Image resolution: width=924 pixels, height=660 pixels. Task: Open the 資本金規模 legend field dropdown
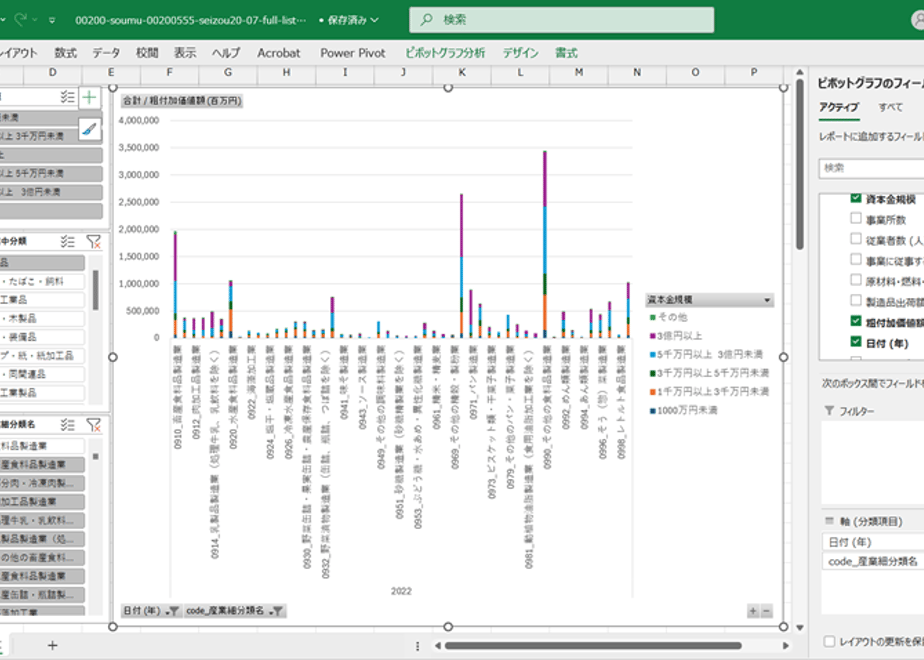tap(767, 300)
